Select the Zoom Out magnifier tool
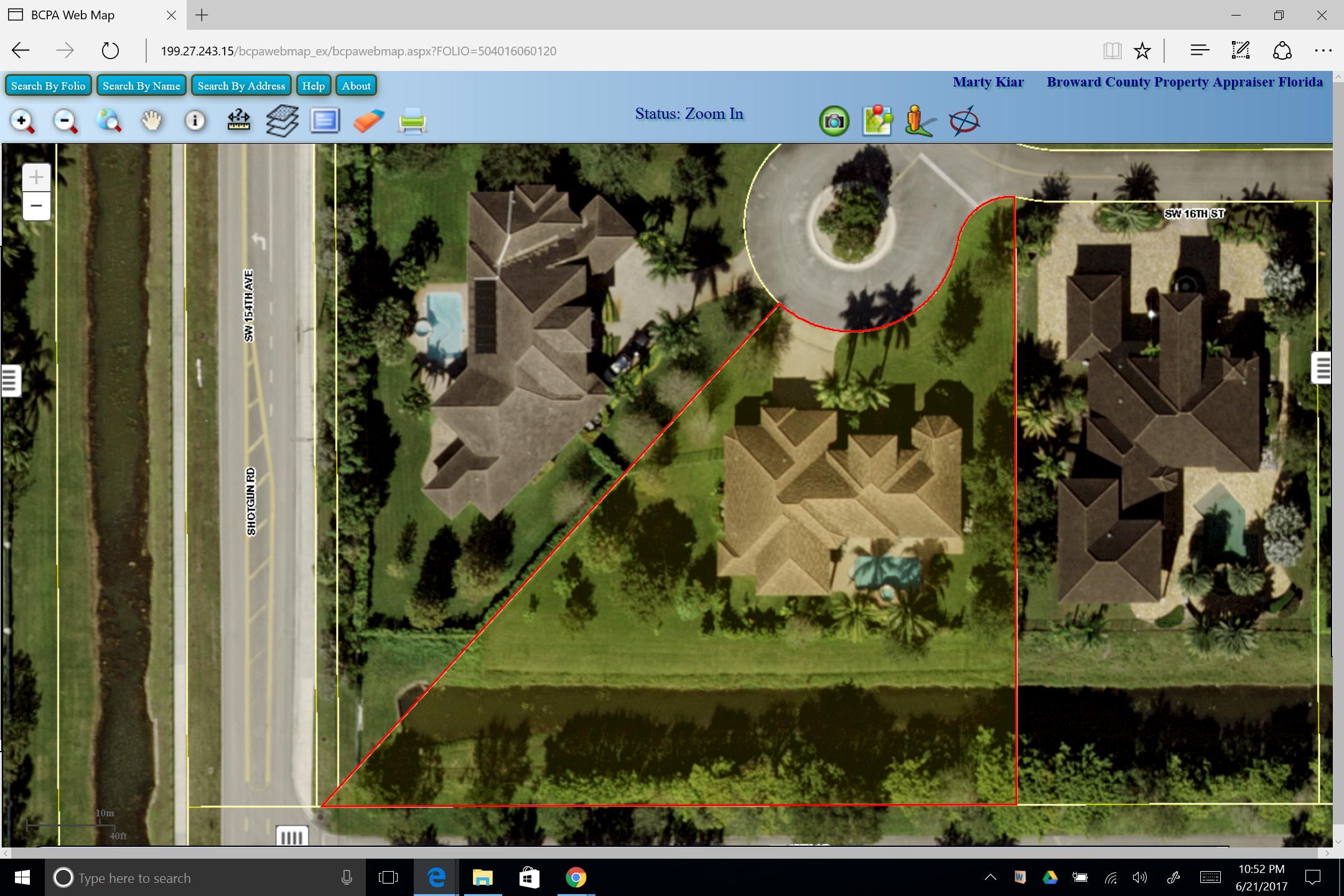The height and width of the screenshot is (896, 1344). coord(65,121)
